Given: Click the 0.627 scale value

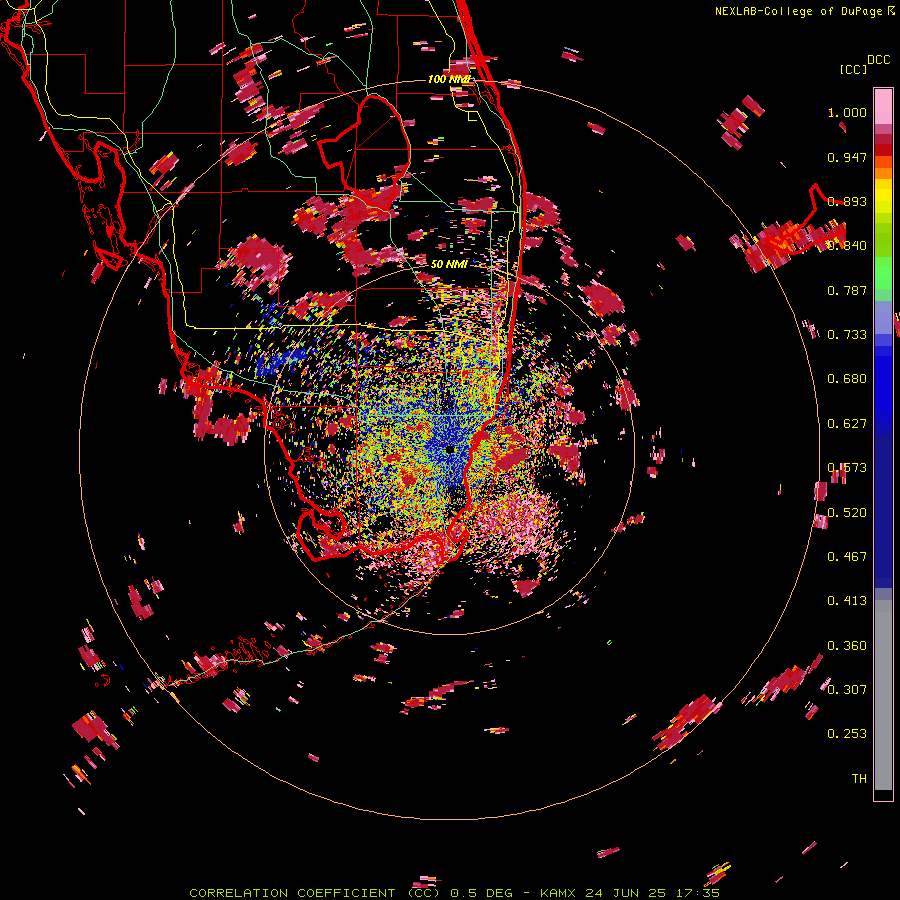Looking at the screenshot, I should 847,424.
